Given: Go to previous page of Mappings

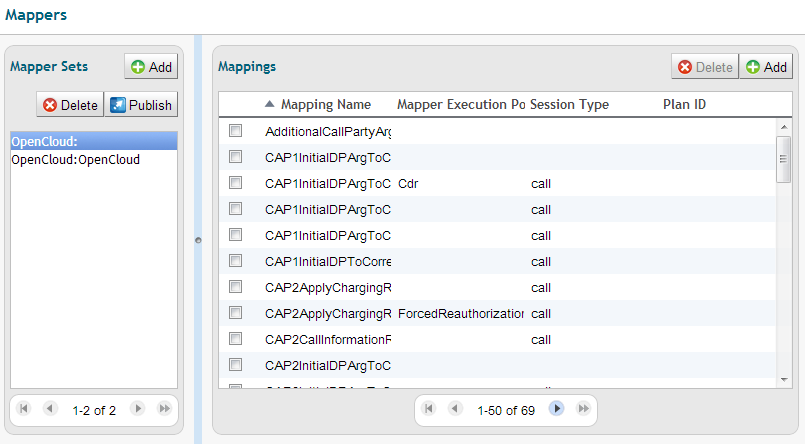Looking at the screenshot, I should (455, 409).
